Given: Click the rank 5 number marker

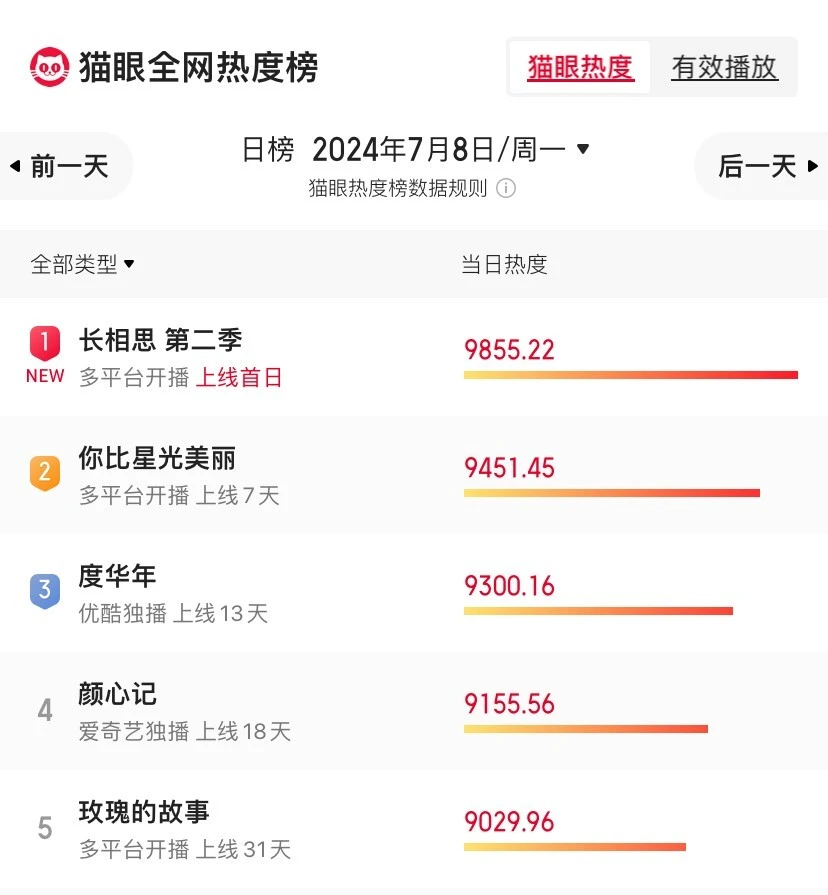Looking at the screenshot, I should (x=45, y=828).
